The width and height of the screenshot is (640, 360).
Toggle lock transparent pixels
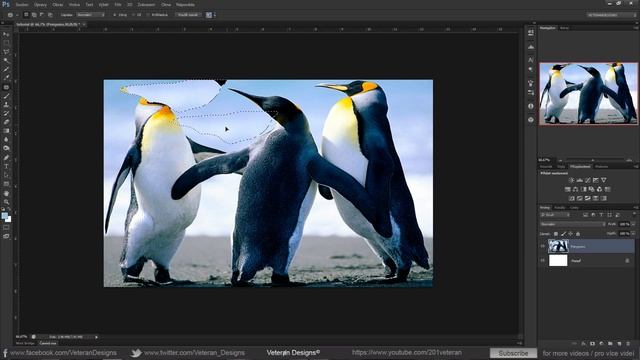556,234
